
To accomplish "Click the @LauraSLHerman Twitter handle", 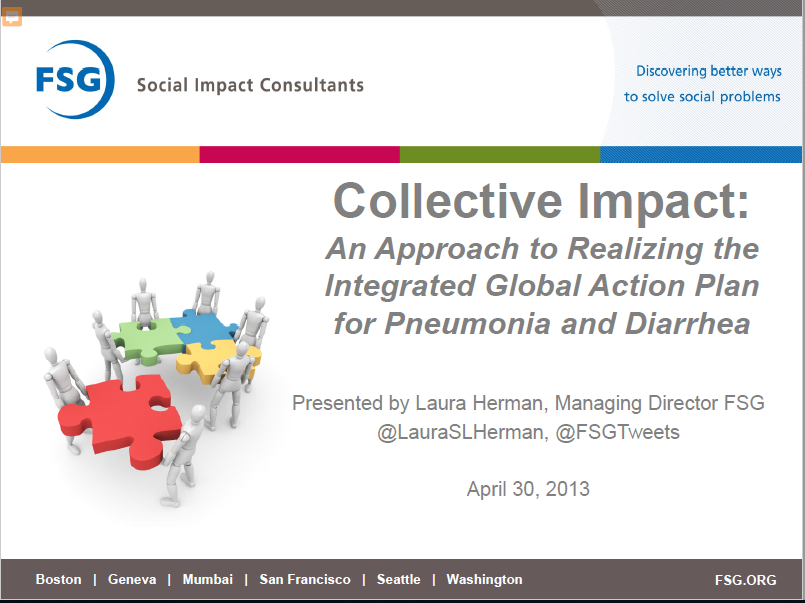I will click(440, 431).
